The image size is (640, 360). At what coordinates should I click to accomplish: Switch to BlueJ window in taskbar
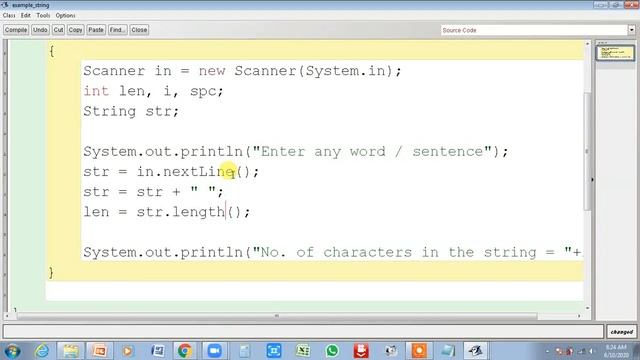coord(476,351)
